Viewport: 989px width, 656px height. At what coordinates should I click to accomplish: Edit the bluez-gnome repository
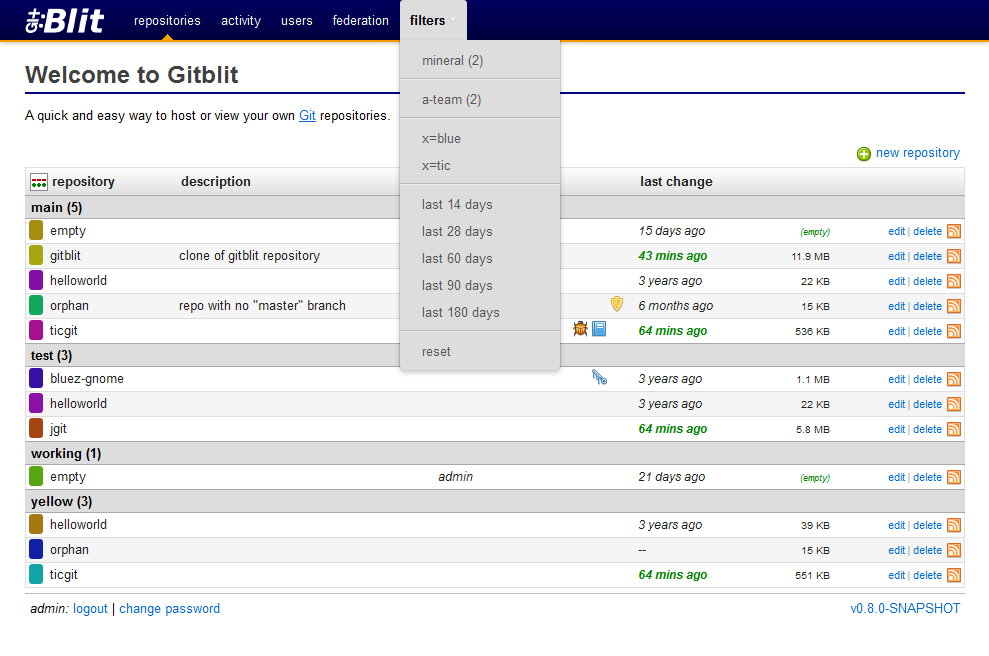click(x=896, y=380)
